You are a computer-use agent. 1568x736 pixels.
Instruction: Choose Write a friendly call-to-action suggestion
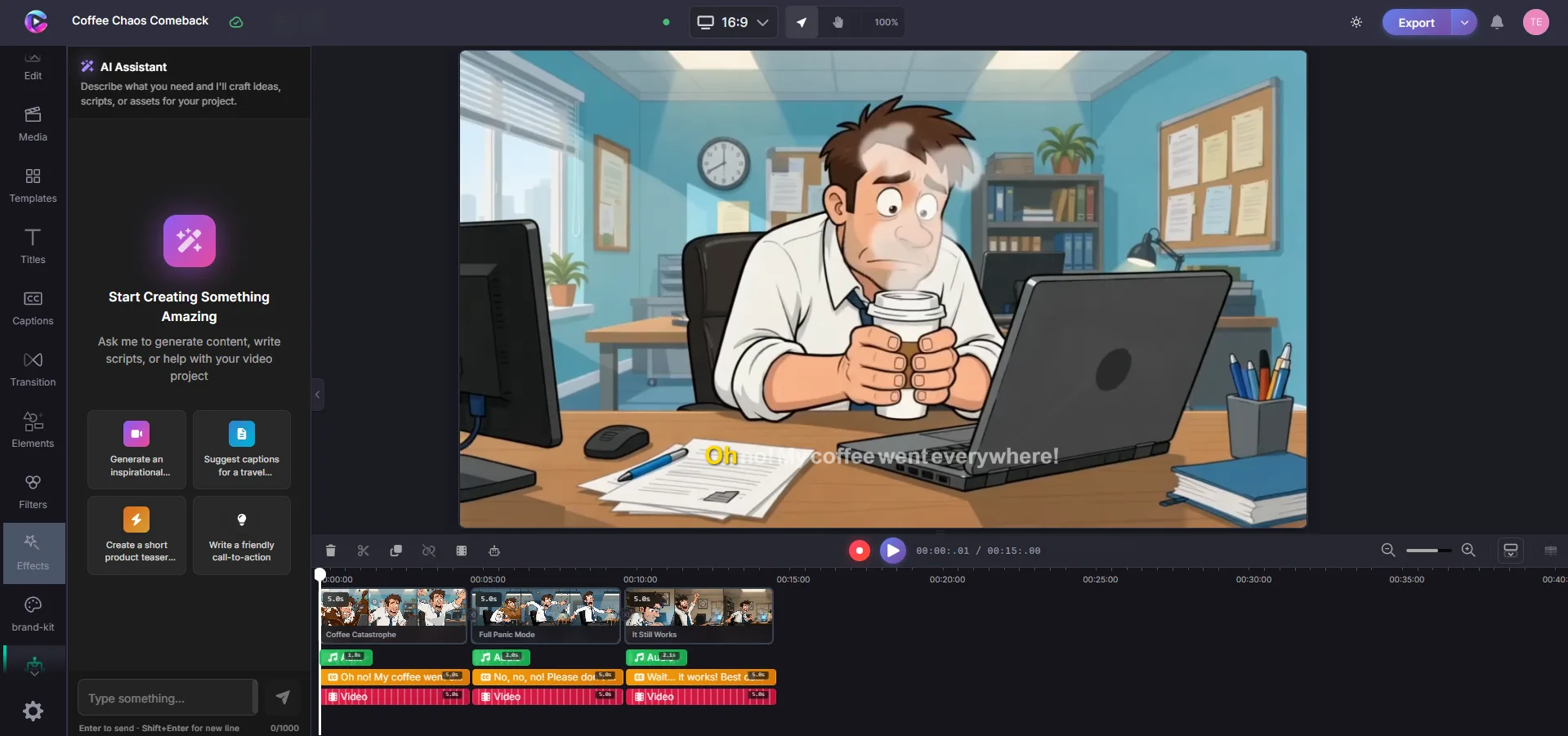(242, 535)
